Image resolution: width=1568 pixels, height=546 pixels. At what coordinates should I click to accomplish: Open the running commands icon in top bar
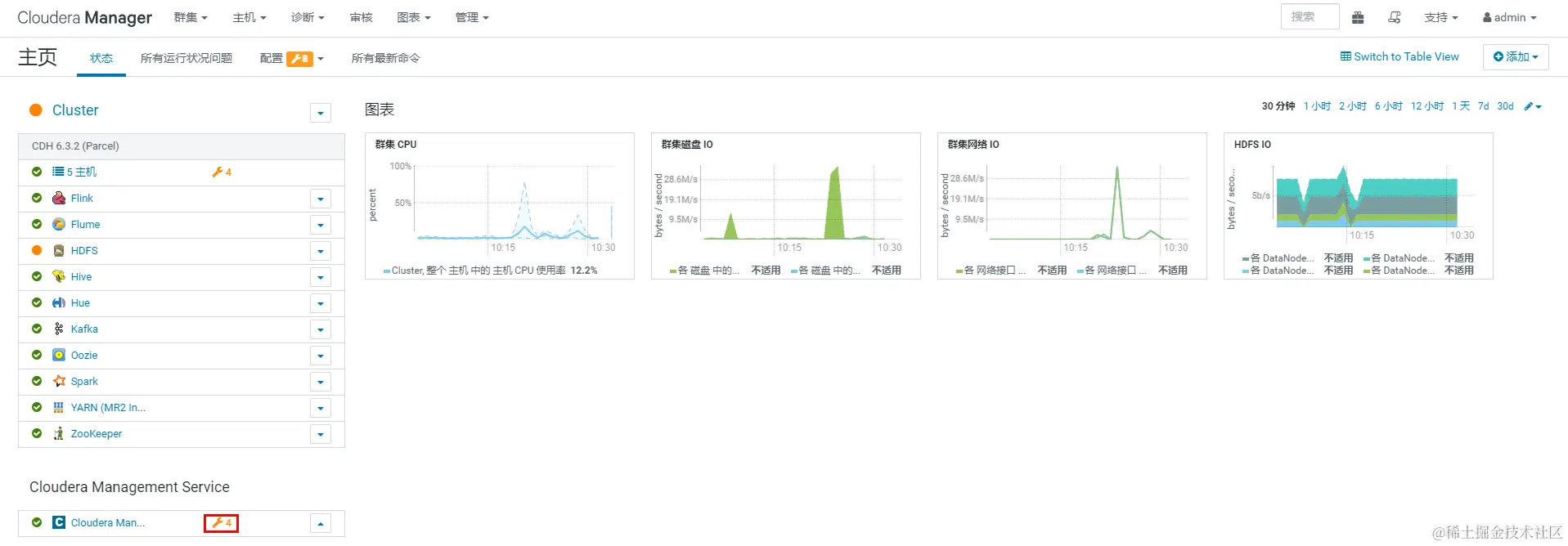point(1395,17)
